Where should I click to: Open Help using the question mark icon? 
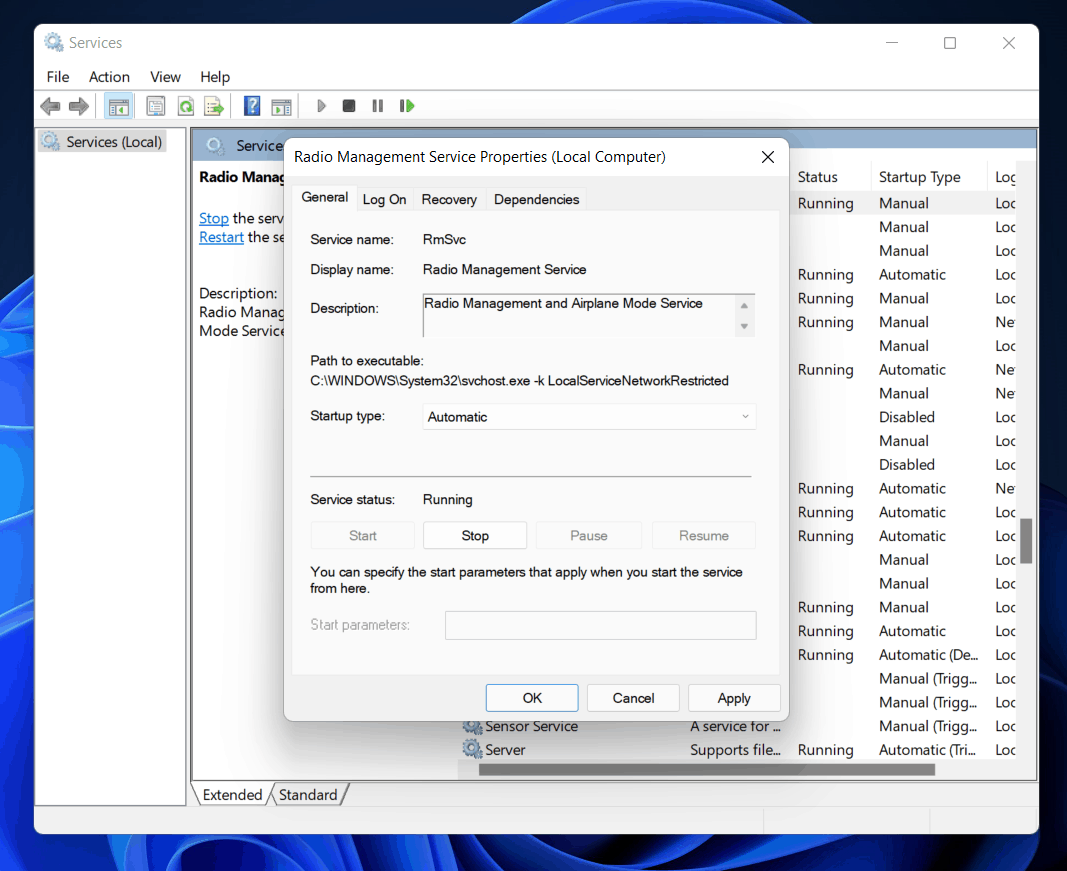click(x=252, y=106)
